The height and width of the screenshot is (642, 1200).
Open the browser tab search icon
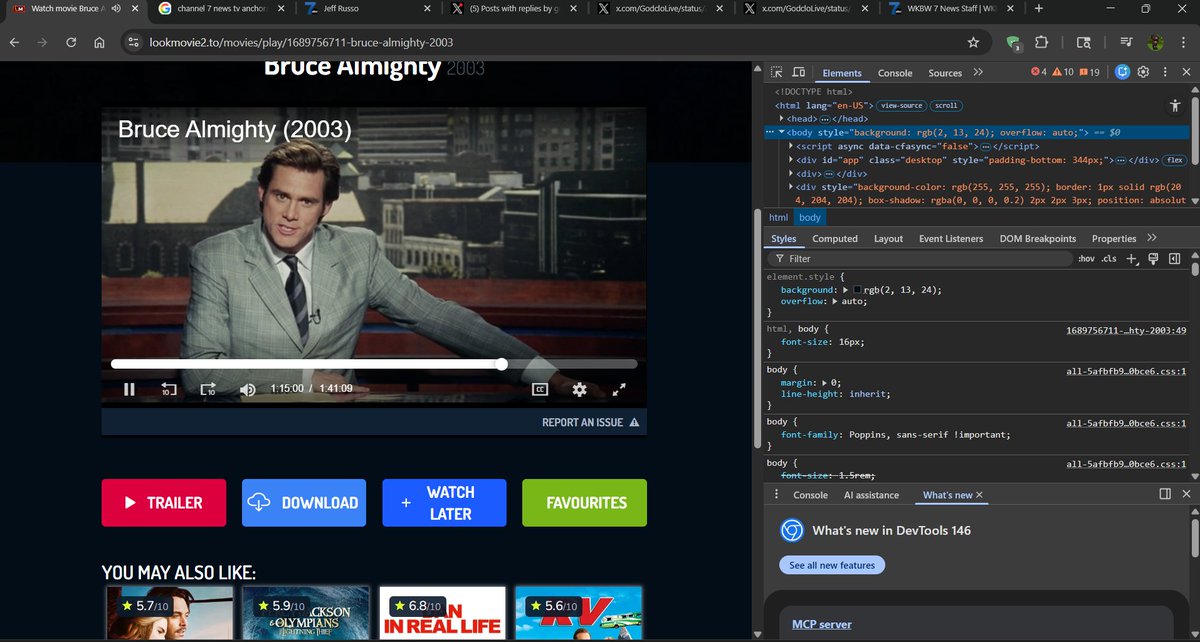pyautogui.click(x=1083, y=43)
